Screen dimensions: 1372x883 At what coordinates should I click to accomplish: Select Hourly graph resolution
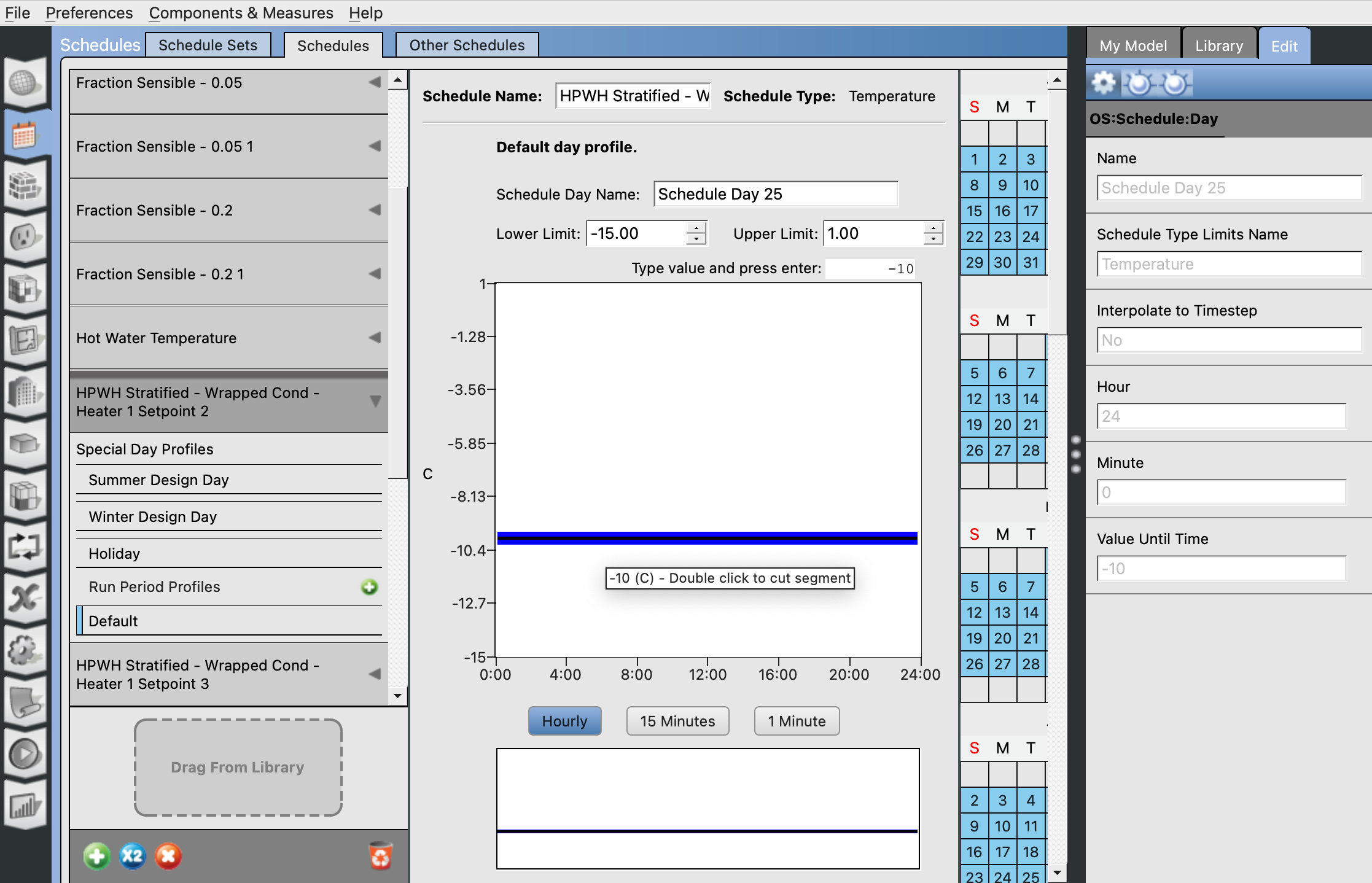[564, 721]
